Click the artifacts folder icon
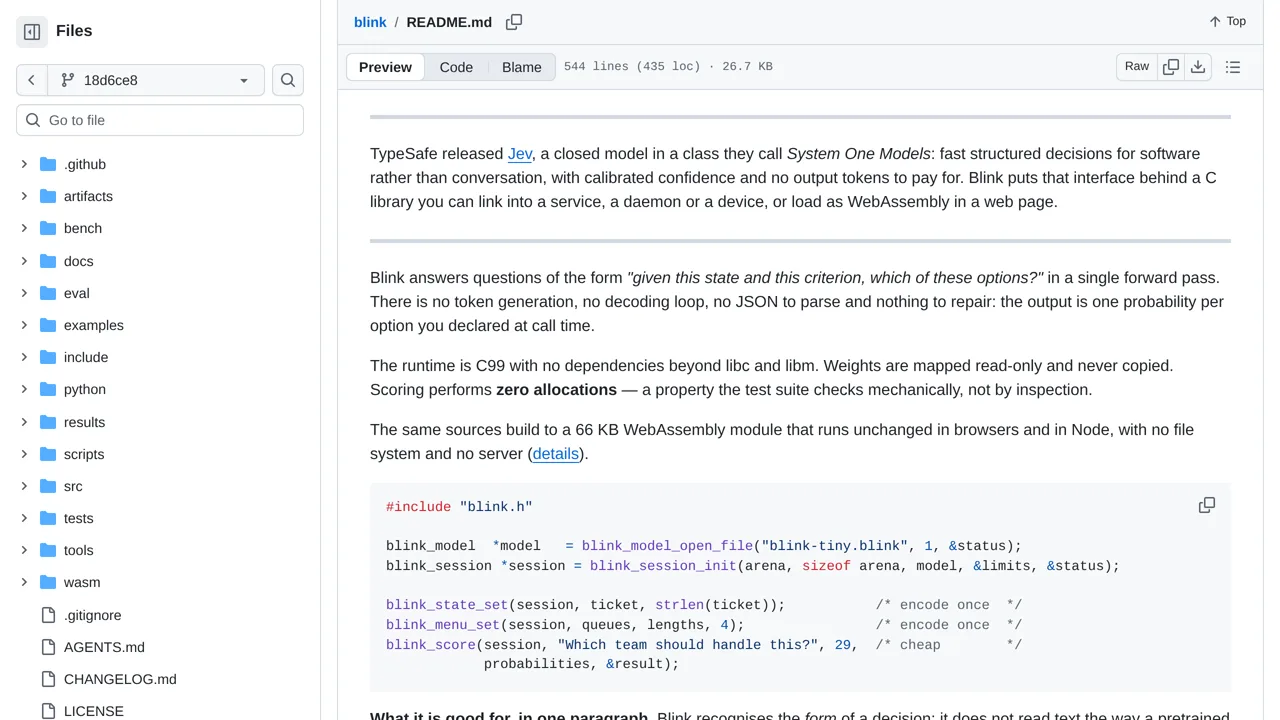Image resolution: width=1280 pixels, height=720 pixels. (x=48, y=196)
